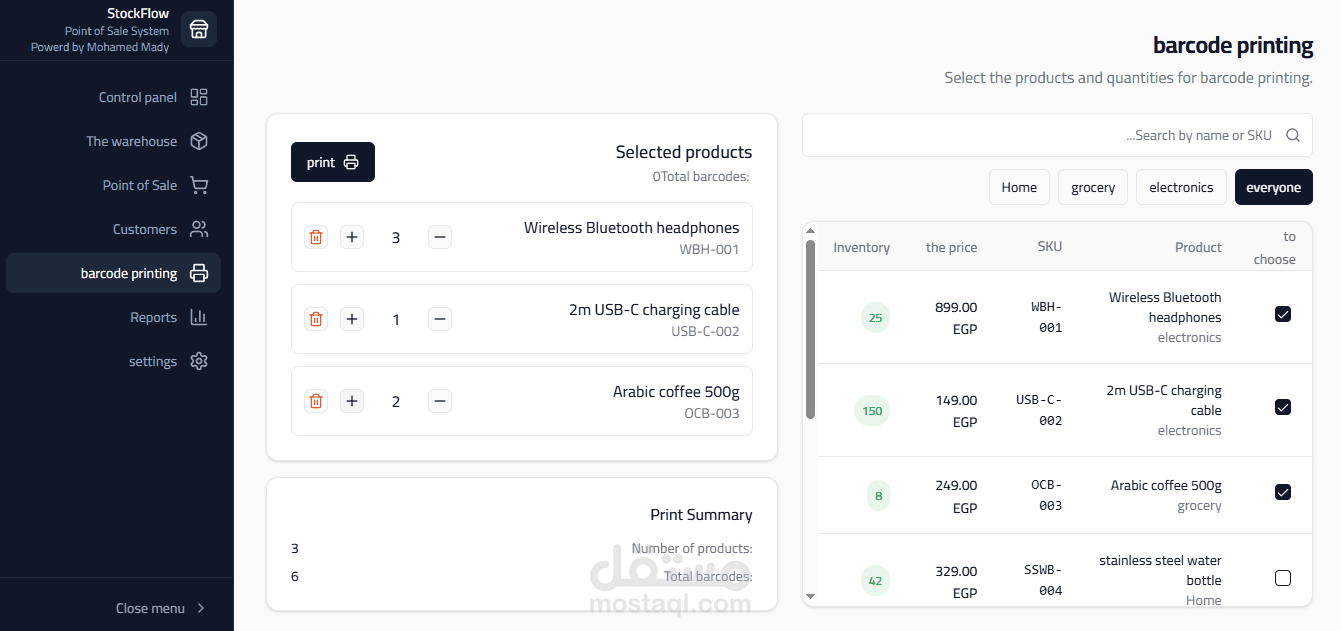Click the search magnifier icon
The width and height of the screenshot is (1341, 631).
[1293, 135]
